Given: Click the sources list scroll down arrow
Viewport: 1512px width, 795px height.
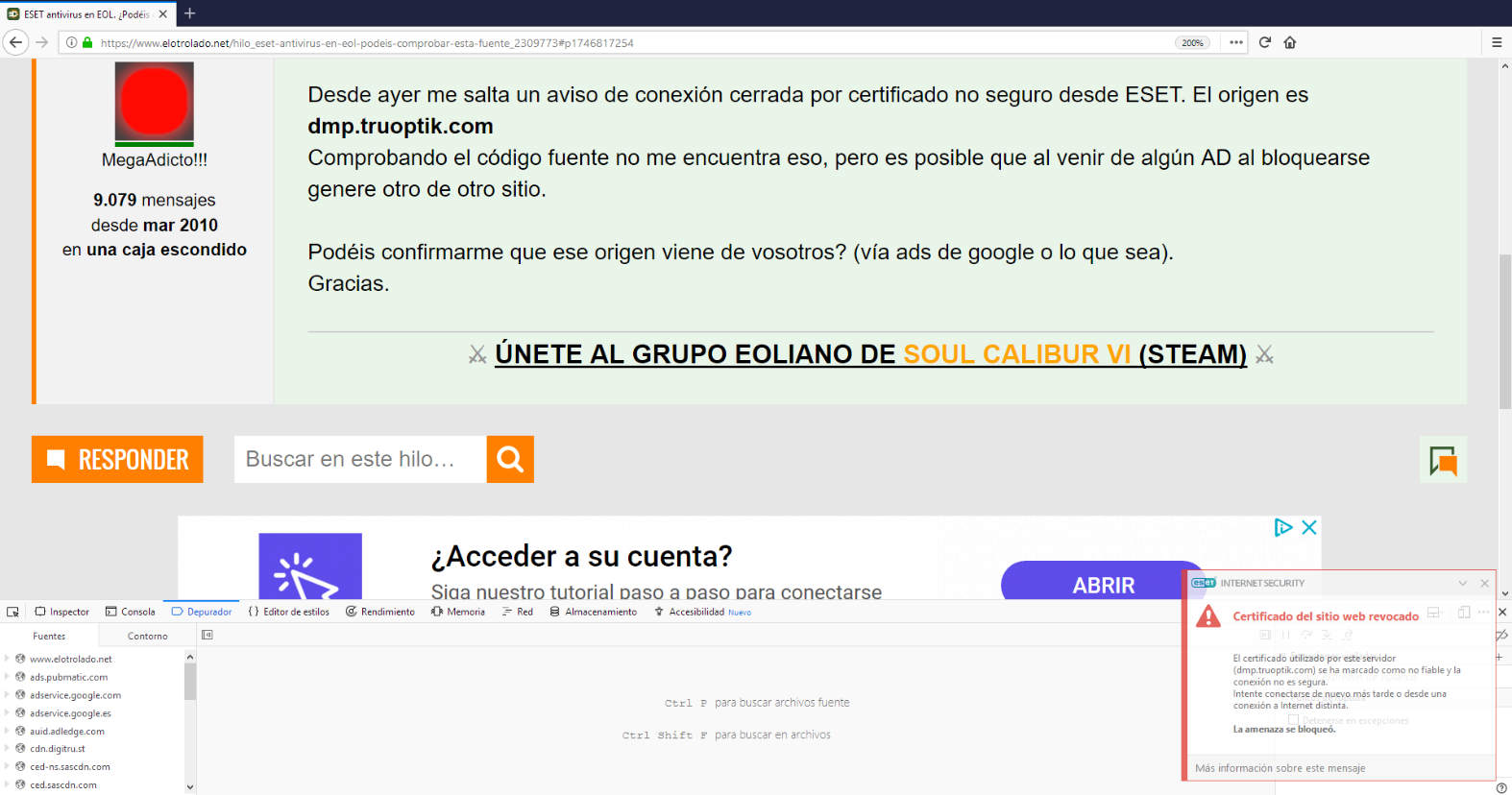Looking at the screenshot, I should click(190, 787).
